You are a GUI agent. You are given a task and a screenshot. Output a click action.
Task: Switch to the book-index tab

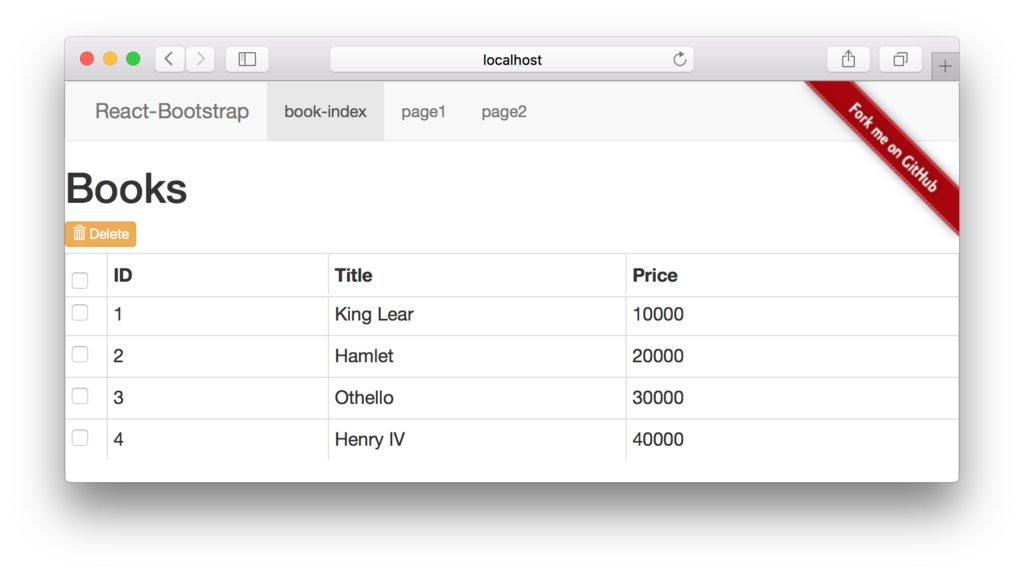[325, 112]
